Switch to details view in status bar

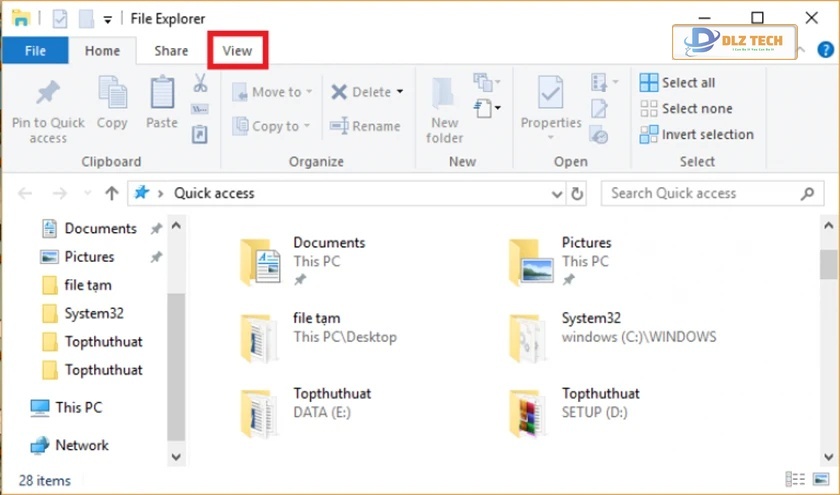click(795, 480)
